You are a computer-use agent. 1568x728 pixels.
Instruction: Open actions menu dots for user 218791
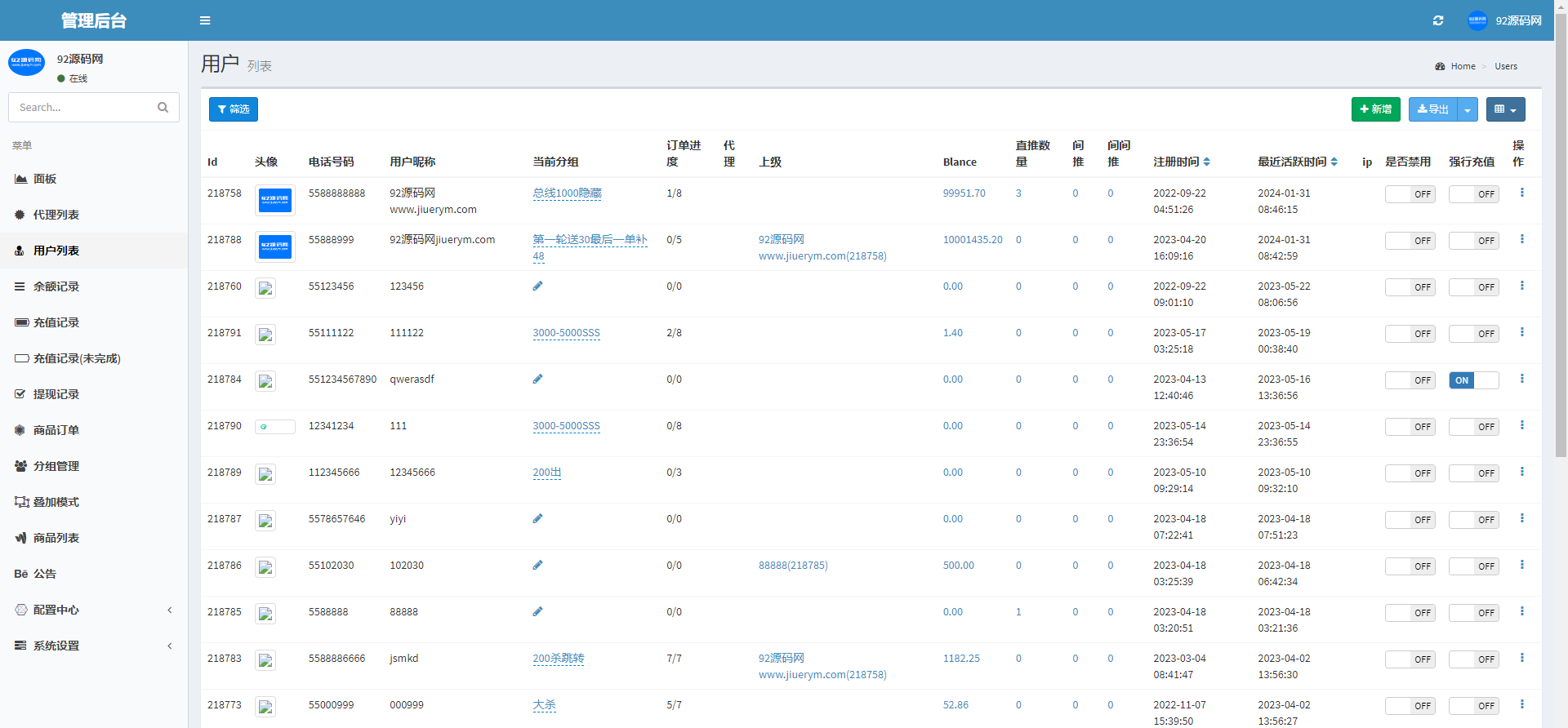click(1521, 332)
